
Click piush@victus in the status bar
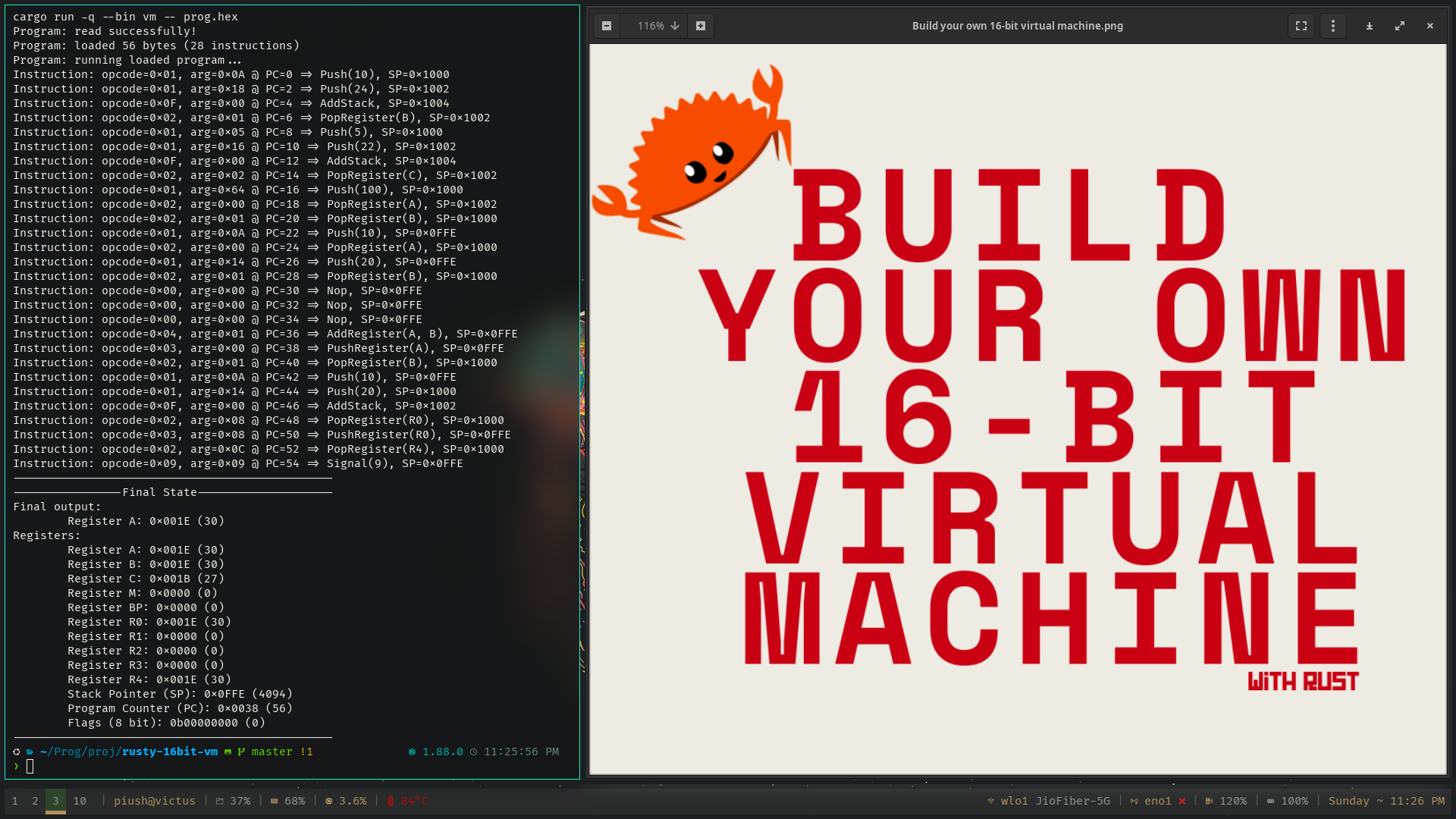click(155, 801)
